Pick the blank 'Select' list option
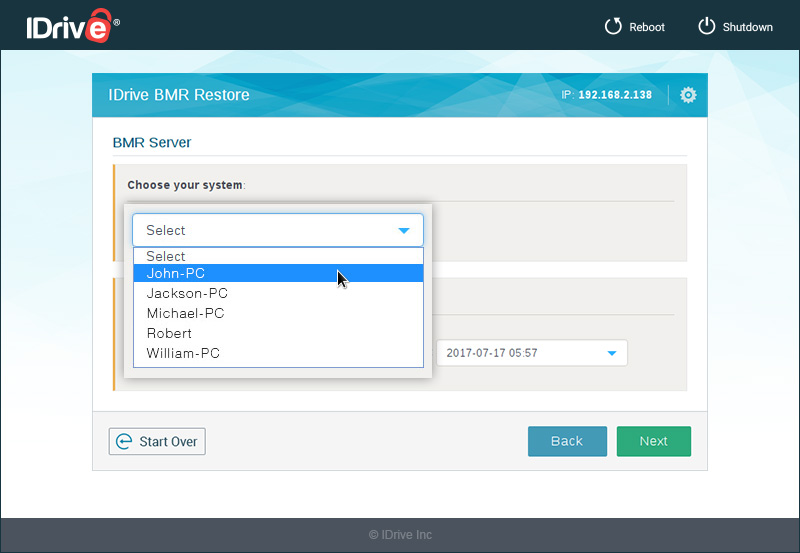Image resolution: width=800 pixels, height=553 pixels. click(x=166, y=256)
